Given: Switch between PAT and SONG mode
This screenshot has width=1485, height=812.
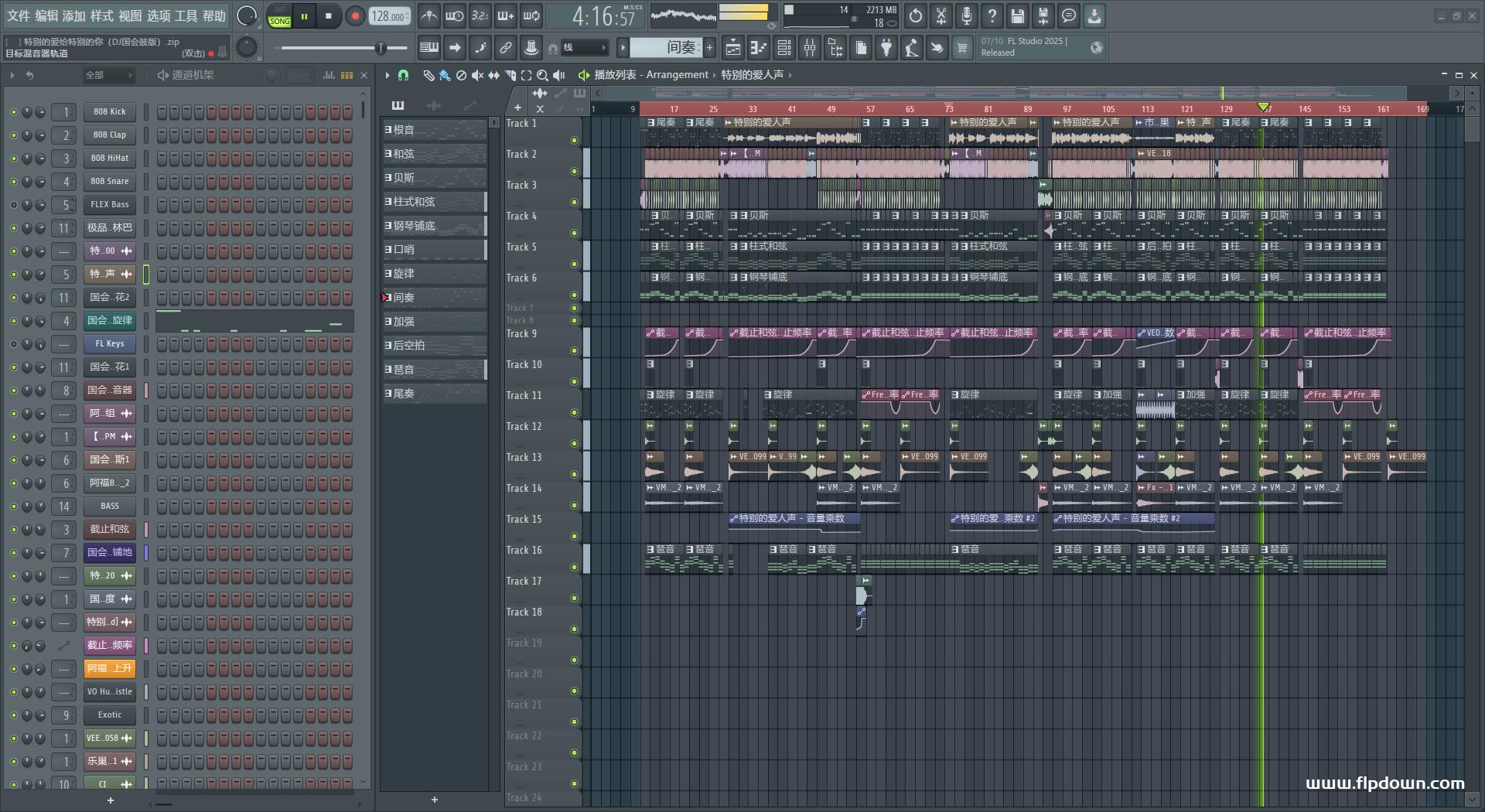Looking at the screenshot, I should pos(279,15).
